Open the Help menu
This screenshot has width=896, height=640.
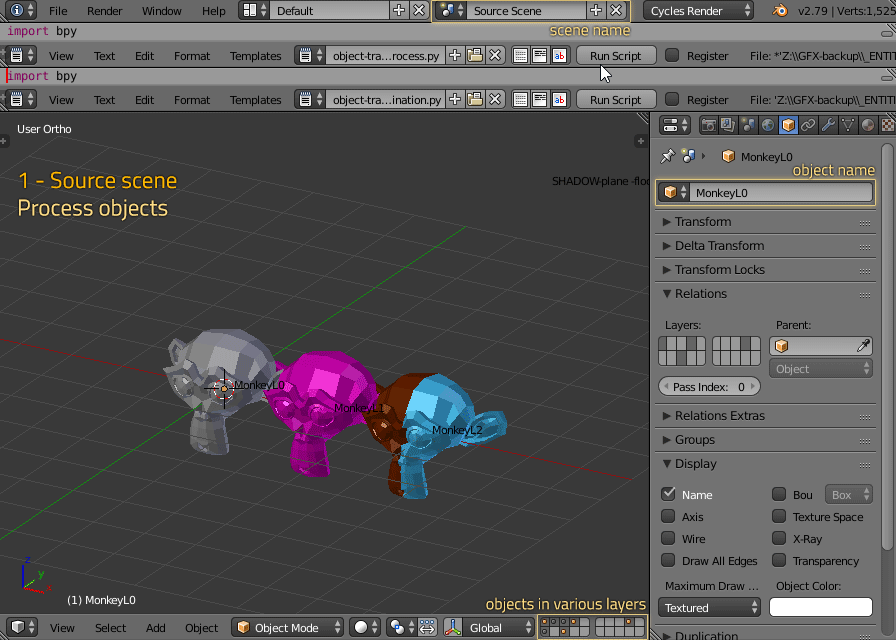click(214, 11)
